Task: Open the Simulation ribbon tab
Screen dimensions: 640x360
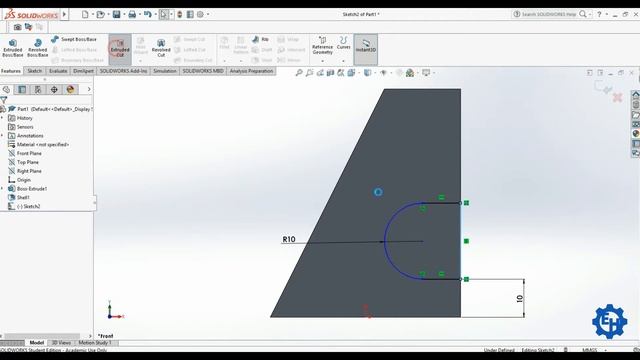Action: (165, 71)
